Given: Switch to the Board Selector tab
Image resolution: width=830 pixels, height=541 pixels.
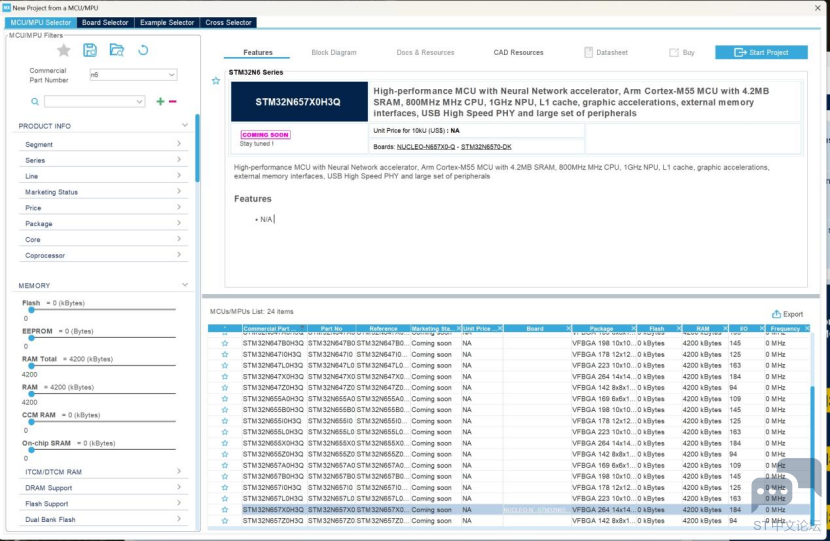Looking at the screenshot, I should 105,22.
